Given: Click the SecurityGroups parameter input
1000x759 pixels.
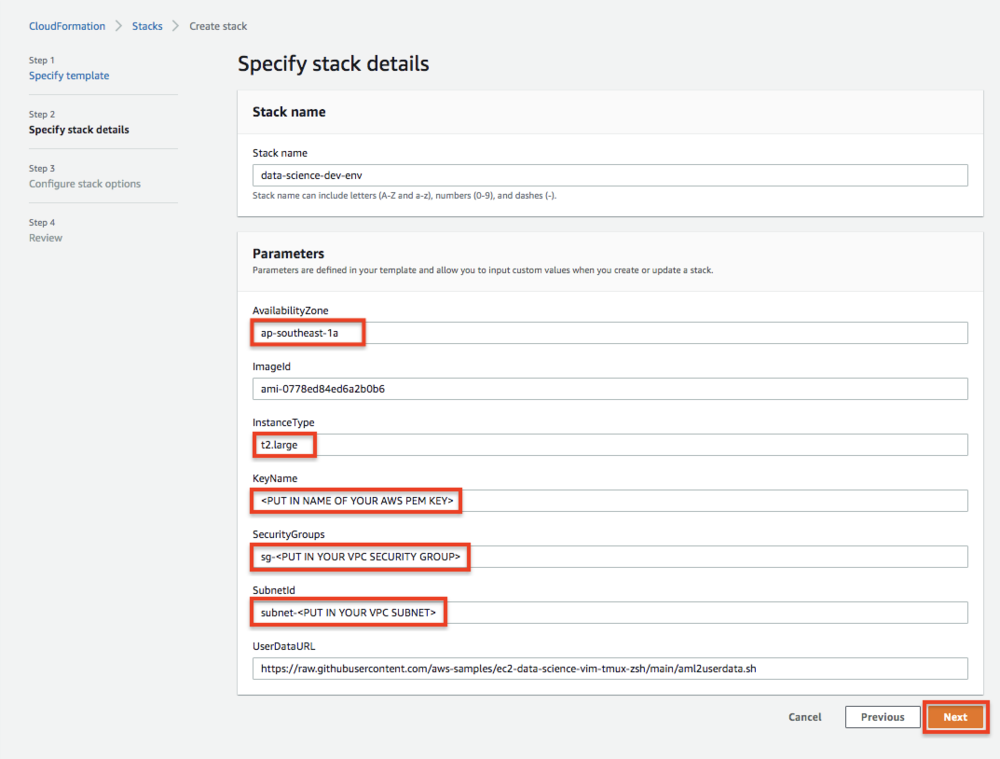Looking at the screenshot, I should (x=608, y=556).
